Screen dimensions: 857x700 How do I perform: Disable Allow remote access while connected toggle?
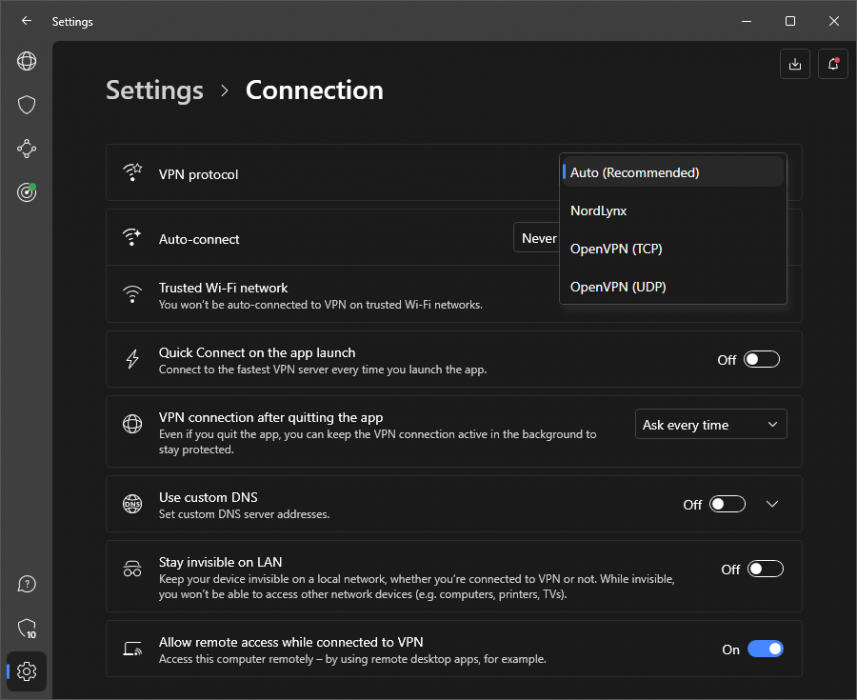765,649
